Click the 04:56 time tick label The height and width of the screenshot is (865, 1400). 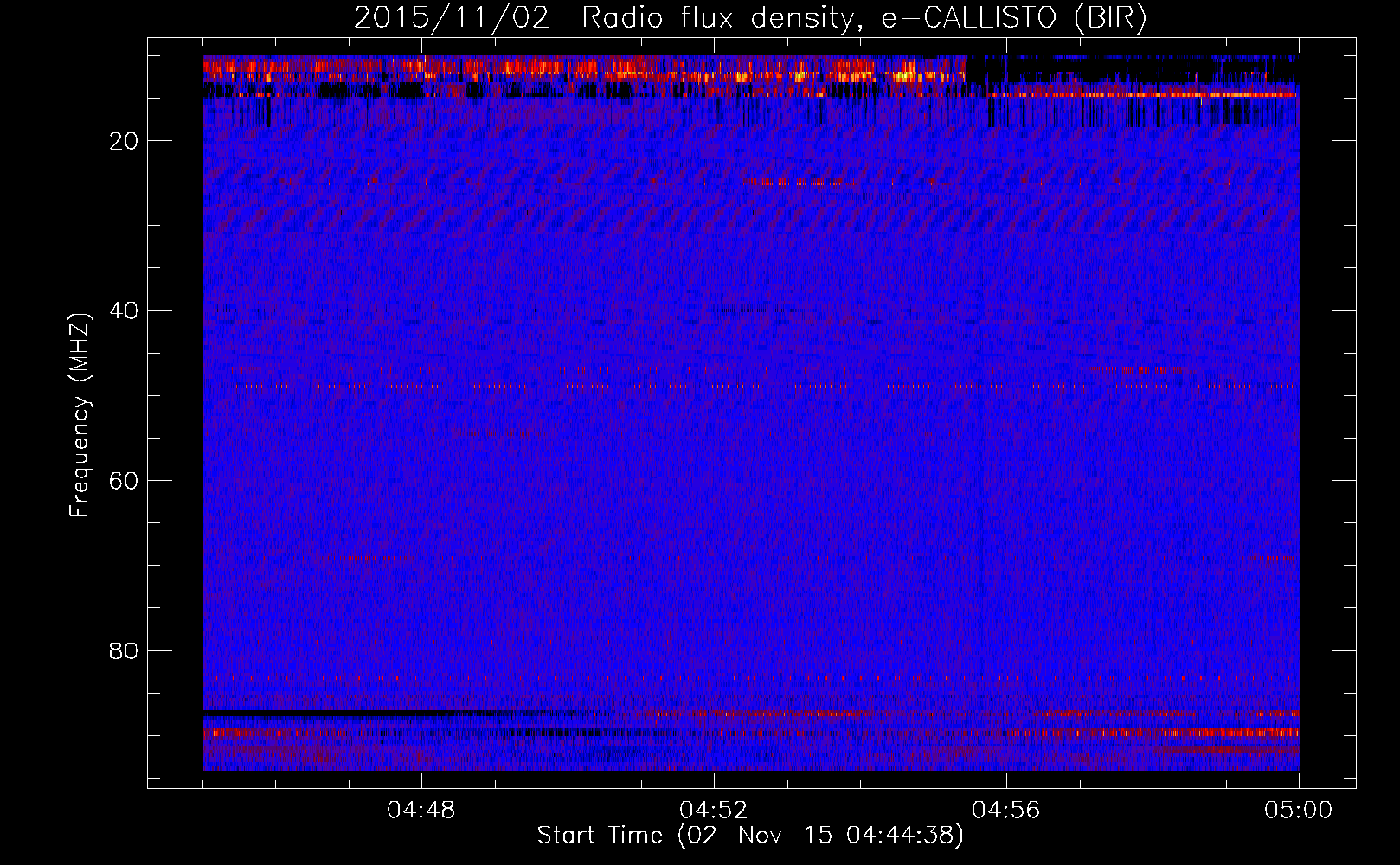tap(1006, 811)
